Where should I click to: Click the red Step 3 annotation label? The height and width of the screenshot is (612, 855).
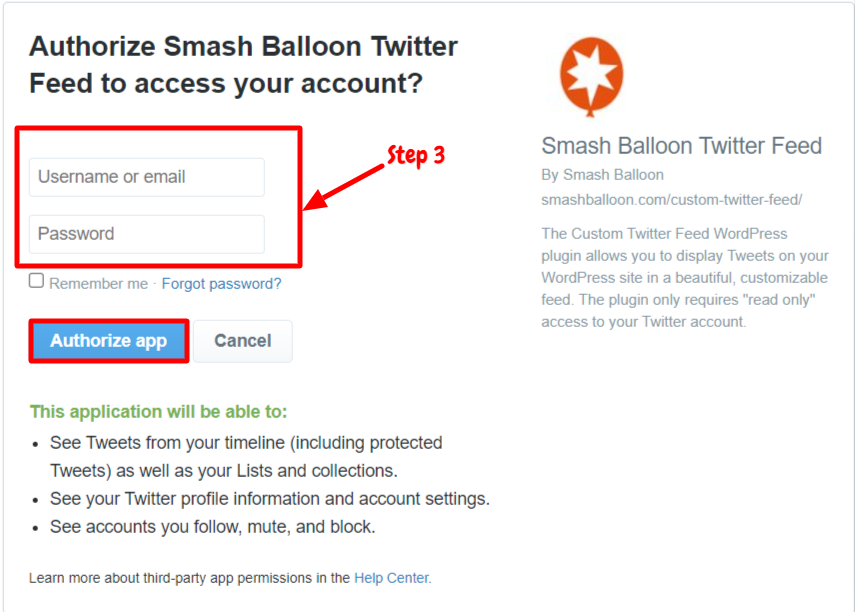point(416,156)
